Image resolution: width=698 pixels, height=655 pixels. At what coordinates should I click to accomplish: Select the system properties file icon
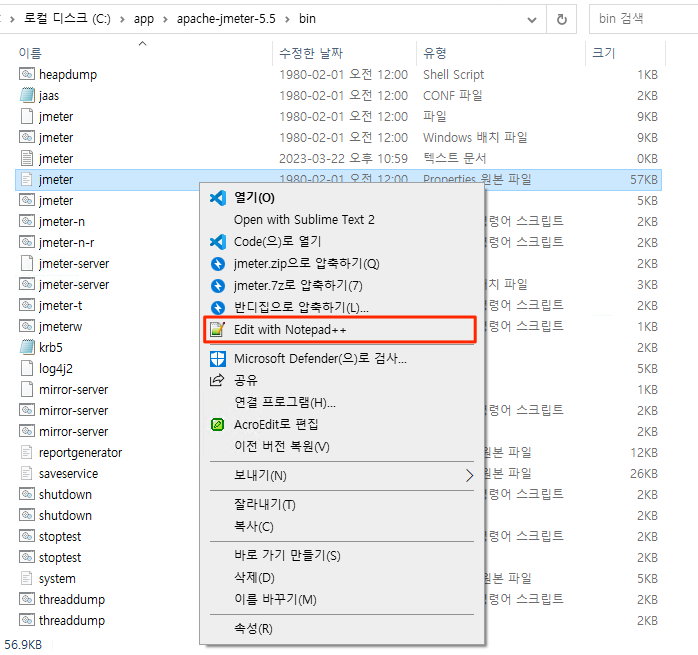pos(27,578)
